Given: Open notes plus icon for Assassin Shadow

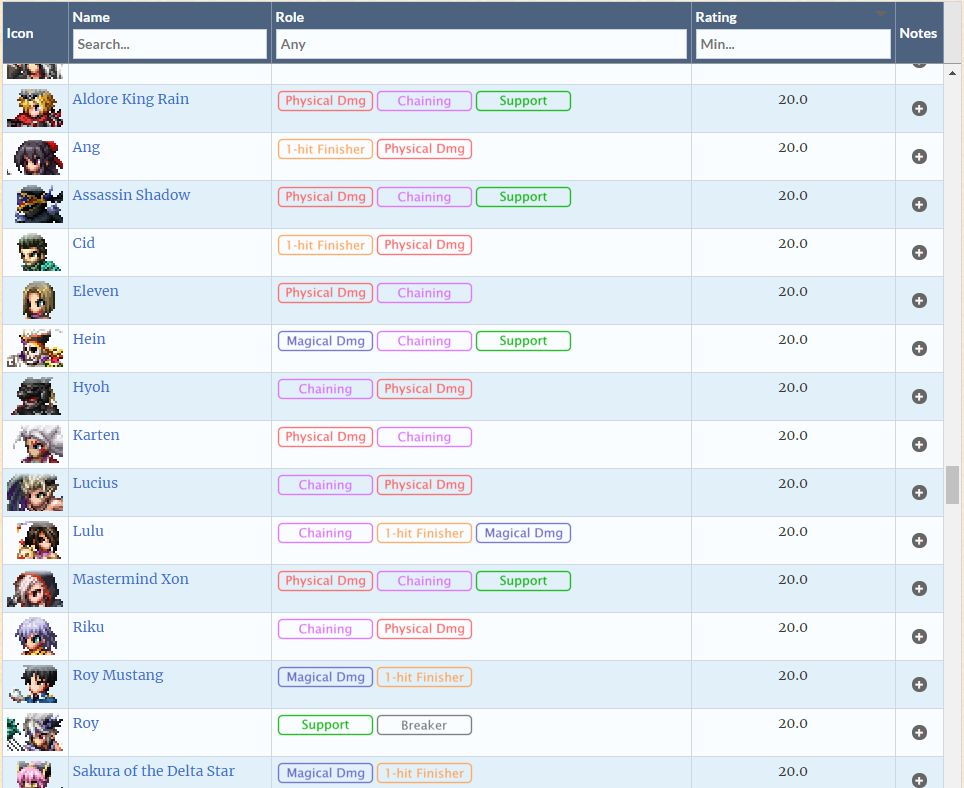Looking at the screenshot, I should [x=919, y=205].
